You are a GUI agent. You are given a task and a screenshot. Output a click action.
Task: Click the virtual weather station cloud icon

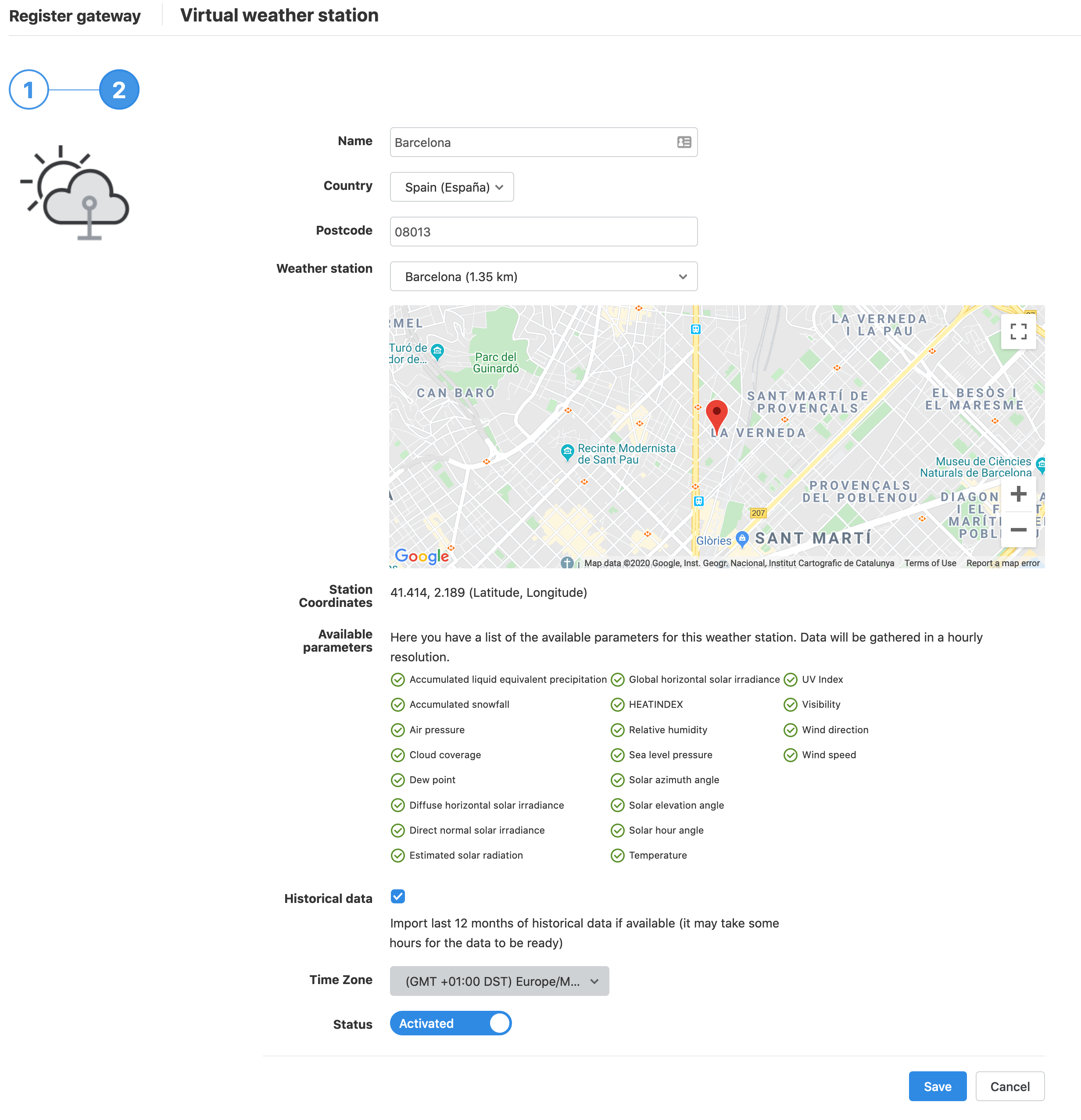75,193
